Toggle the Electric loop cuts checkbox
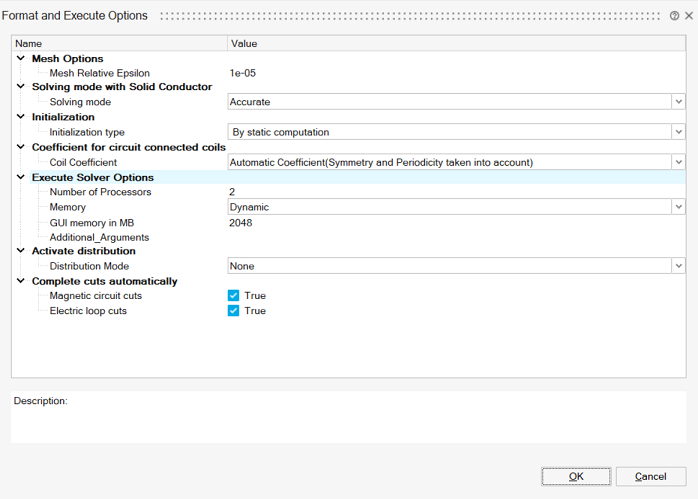The height and width of the screenshot is (499, 698). 233,311
